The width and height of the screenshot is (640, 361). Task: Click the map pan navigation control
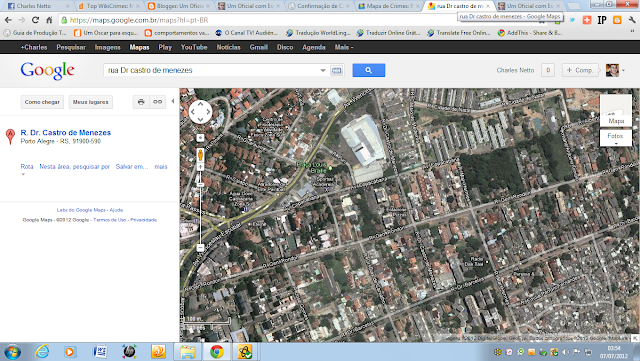coord(200,112)
